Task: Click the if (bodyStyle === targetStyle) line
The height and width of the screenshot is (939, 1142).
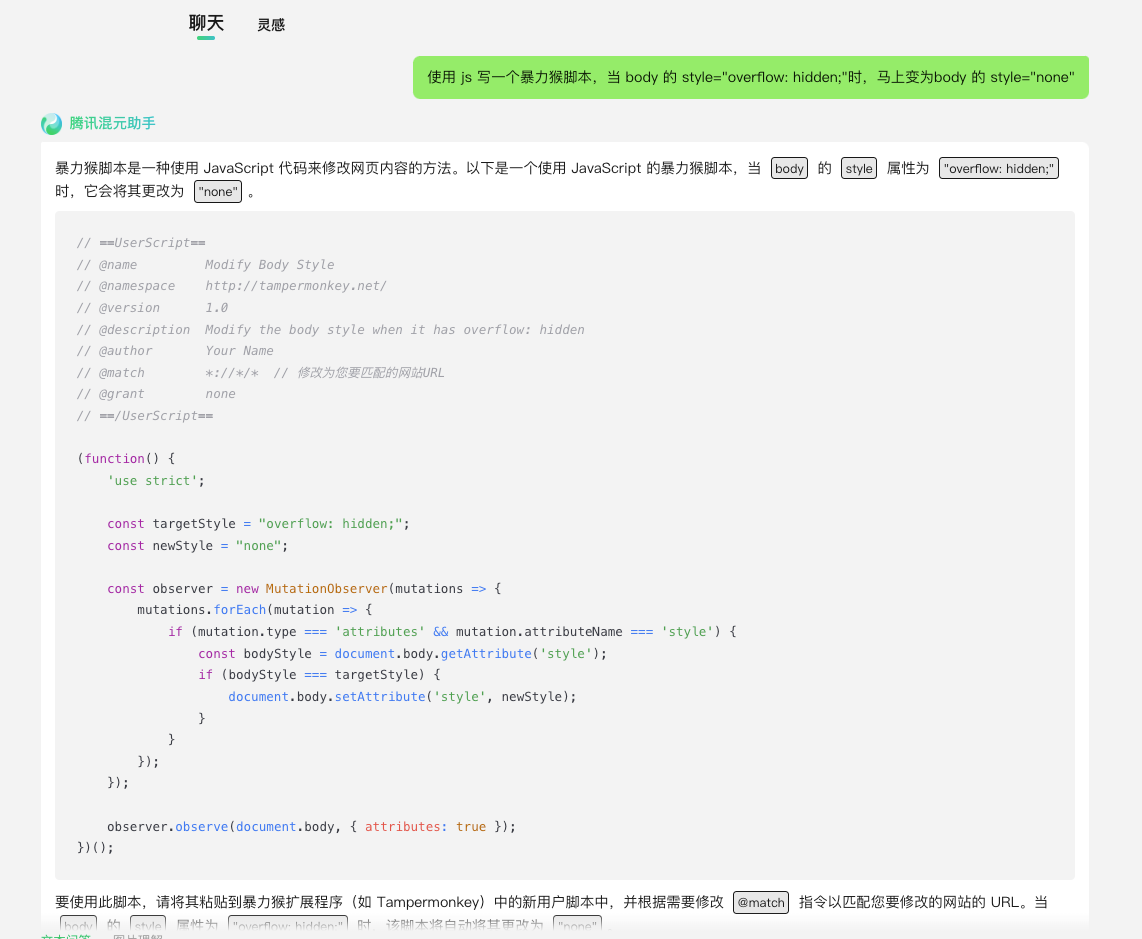Action: [320, 675]
